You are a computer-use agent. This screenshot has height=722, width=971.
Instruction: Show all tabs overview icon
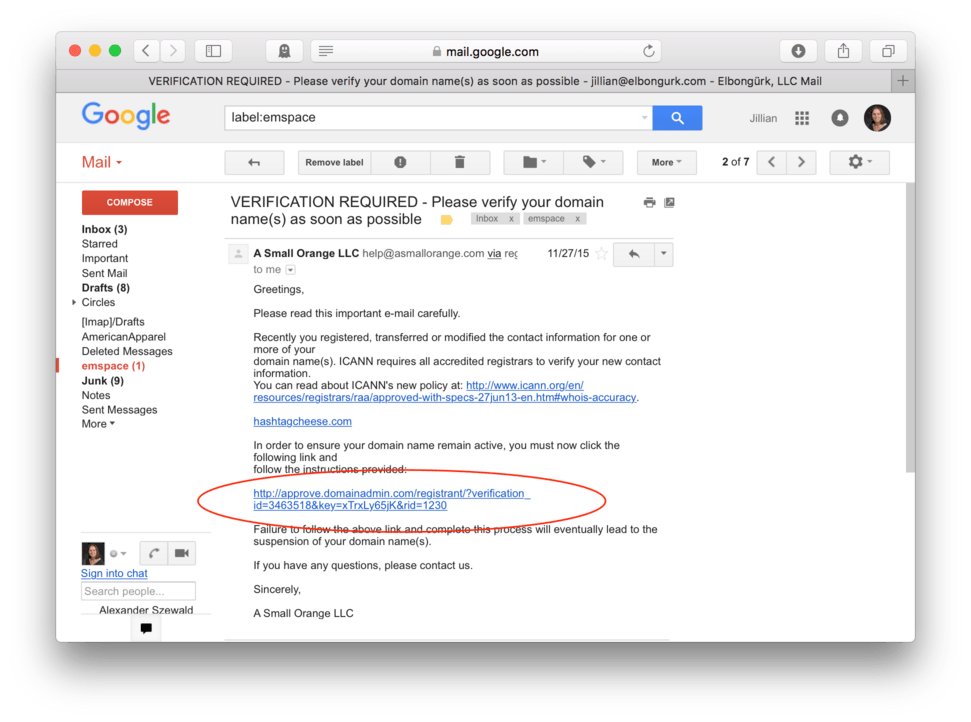888,51
